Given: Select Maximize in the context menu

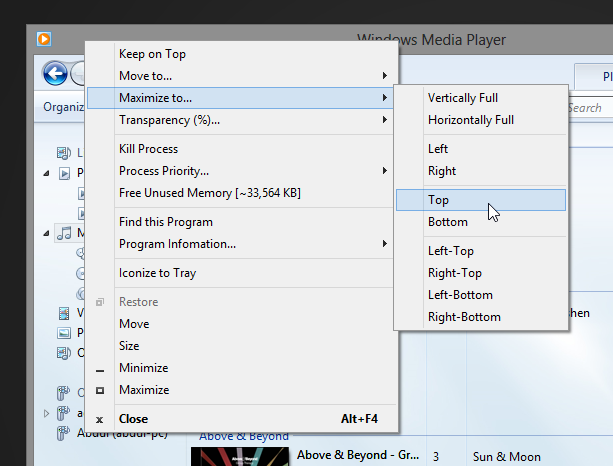Looking at the screenshot, I should (242, 390).
